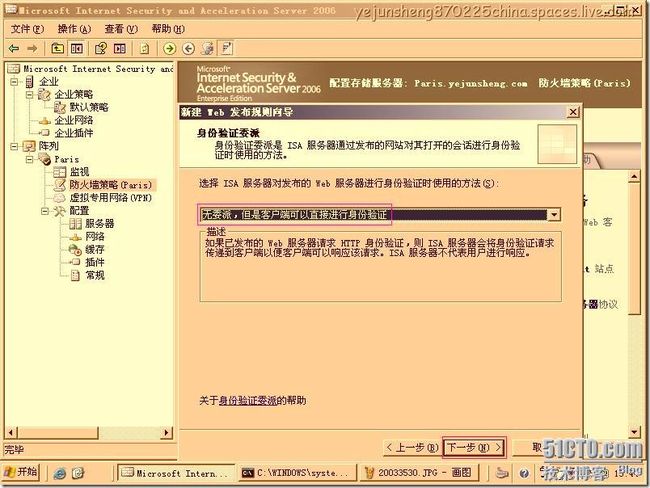This screenshot has height=488, width=650.
Task: Open the 帮助(H) menu
Action: coord(168,29)
